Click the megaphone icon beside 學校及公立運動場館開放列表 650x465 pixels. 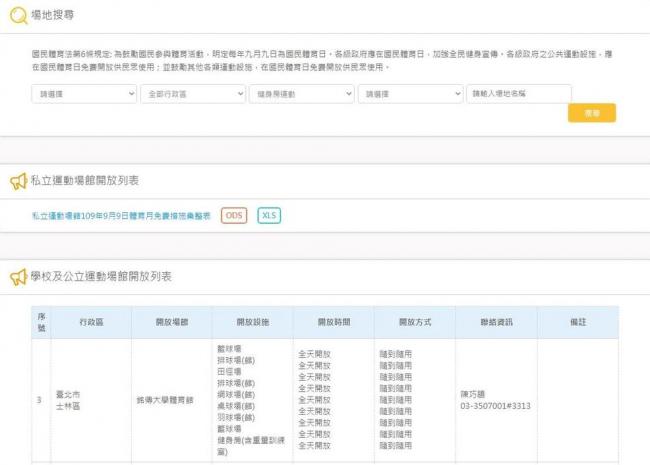coord(19,277)
